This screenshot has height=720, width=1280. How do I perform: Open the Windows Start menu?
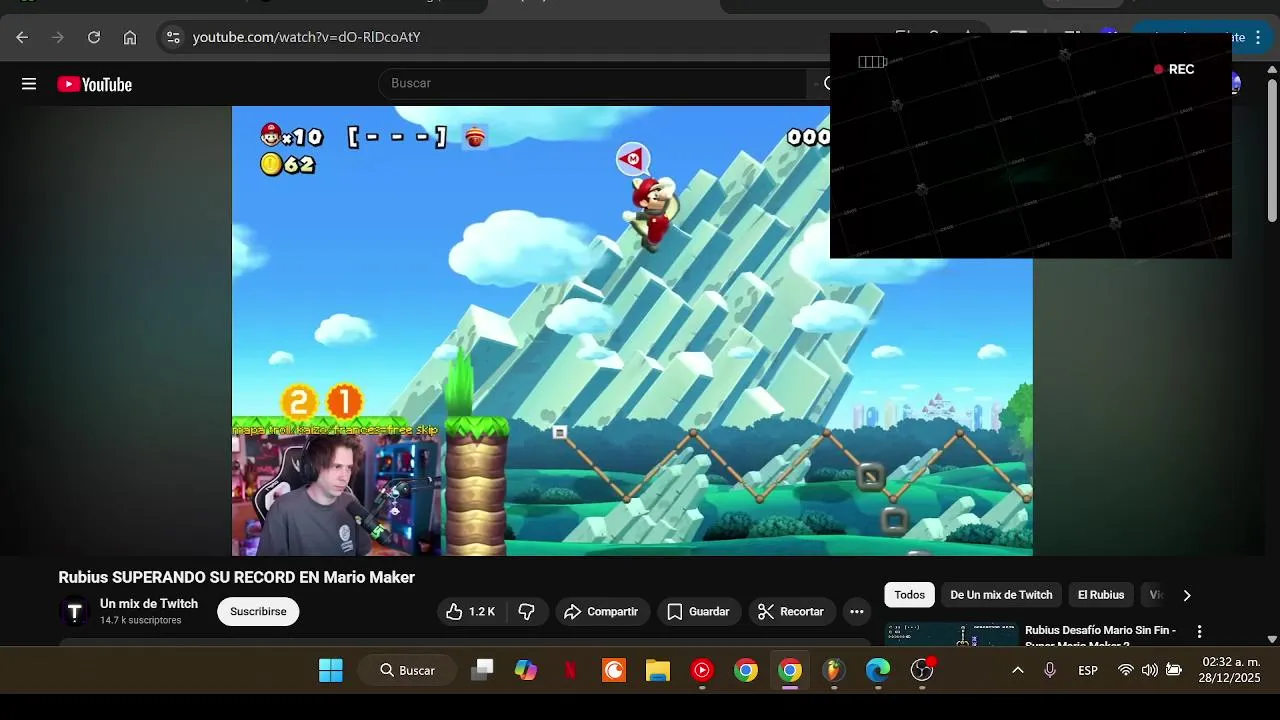point(331,670)
